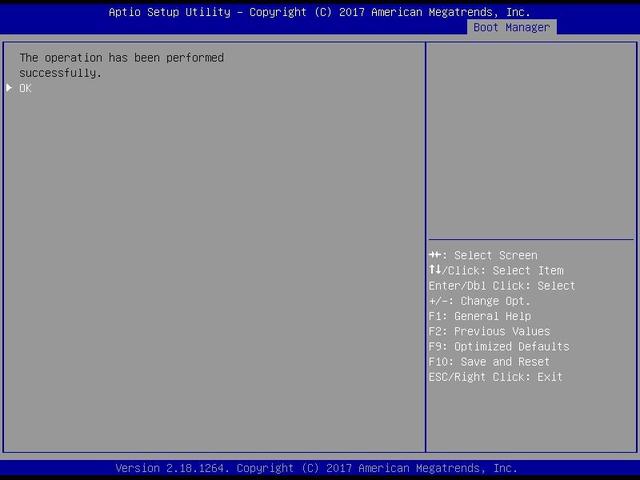Click the operation performed successfully message
This screenshot has height=480, width=640.
coord(121,65)
